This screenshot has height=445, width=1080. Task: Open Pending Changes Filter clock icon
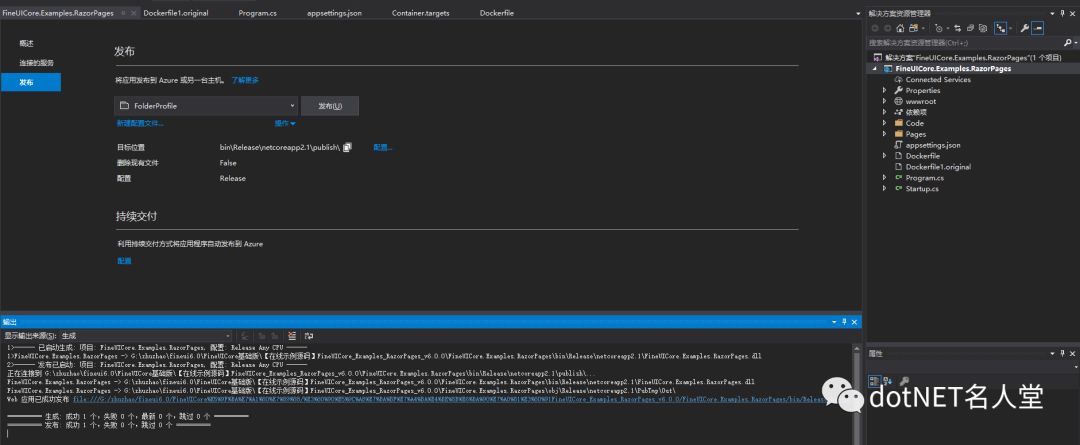pos(939,28)
